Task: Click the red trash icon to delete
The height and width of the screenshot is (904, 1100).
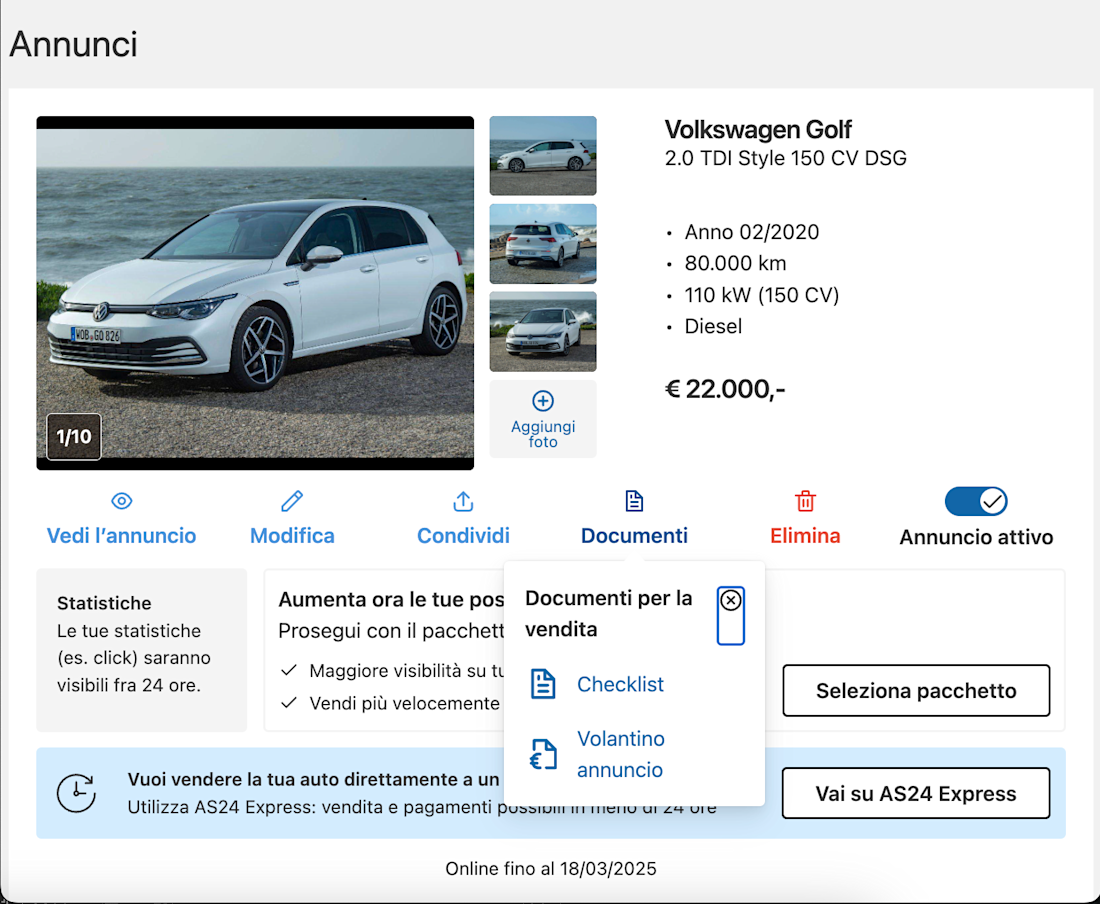Action: click(805, 501)
